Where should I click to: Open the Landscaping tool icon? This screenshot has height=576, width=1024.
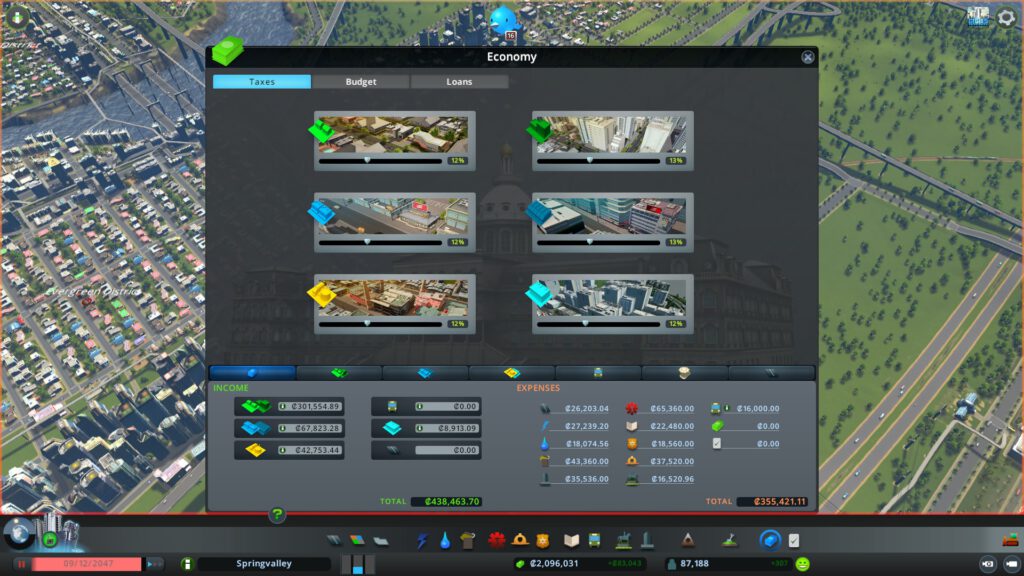(729, 540)
